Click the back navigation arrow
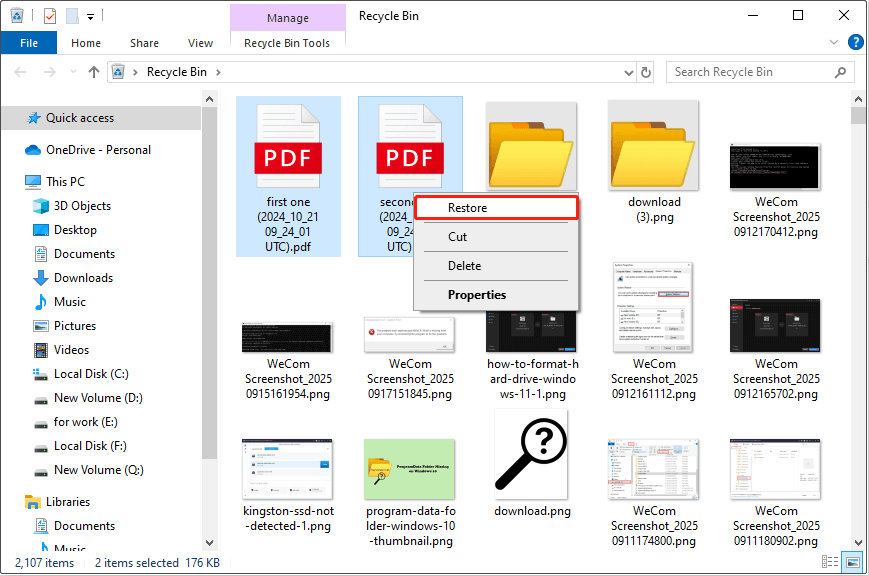 coord(20,71)
